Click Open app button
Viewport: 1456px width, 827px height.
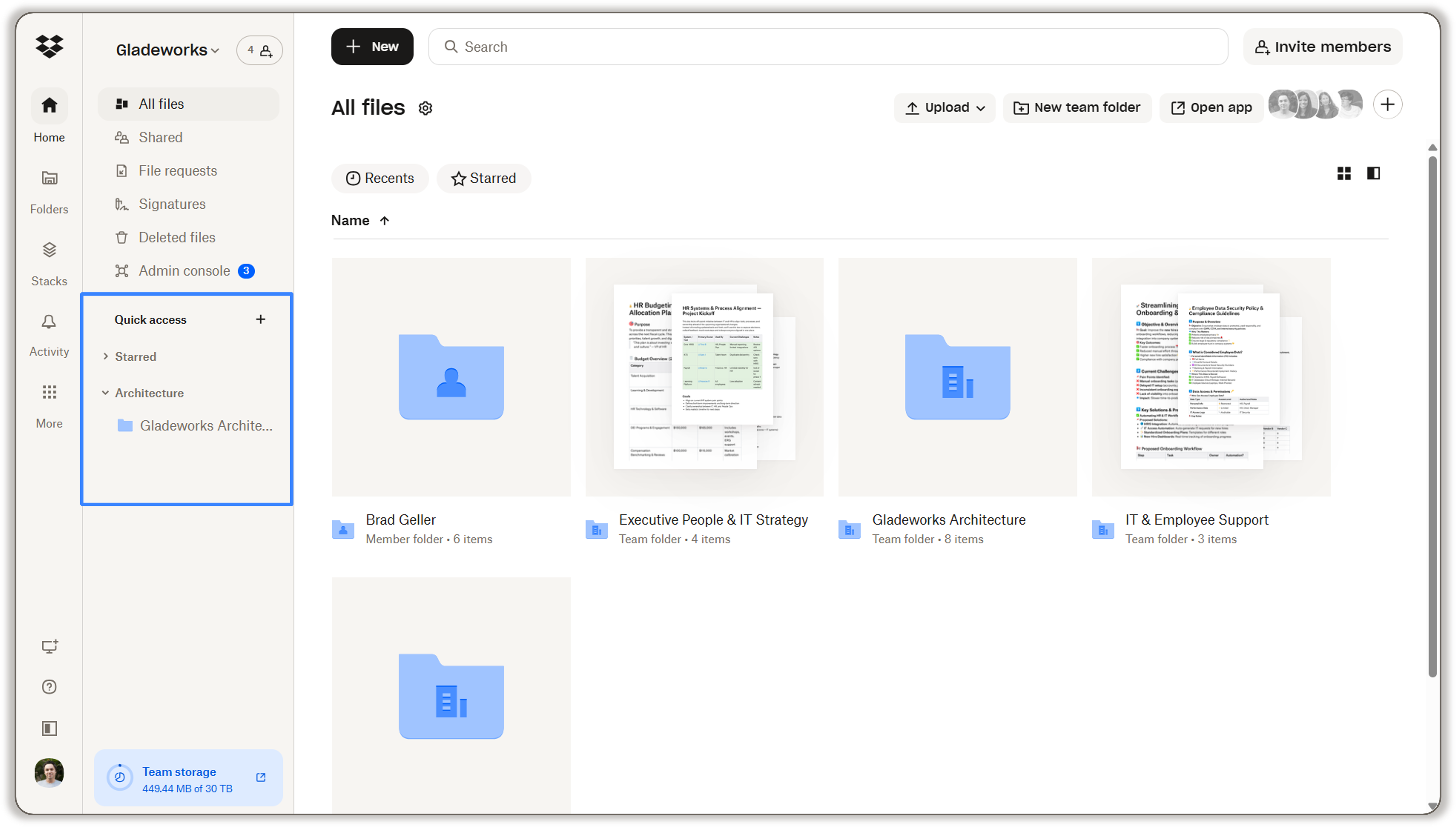[x=1212, y=108]
